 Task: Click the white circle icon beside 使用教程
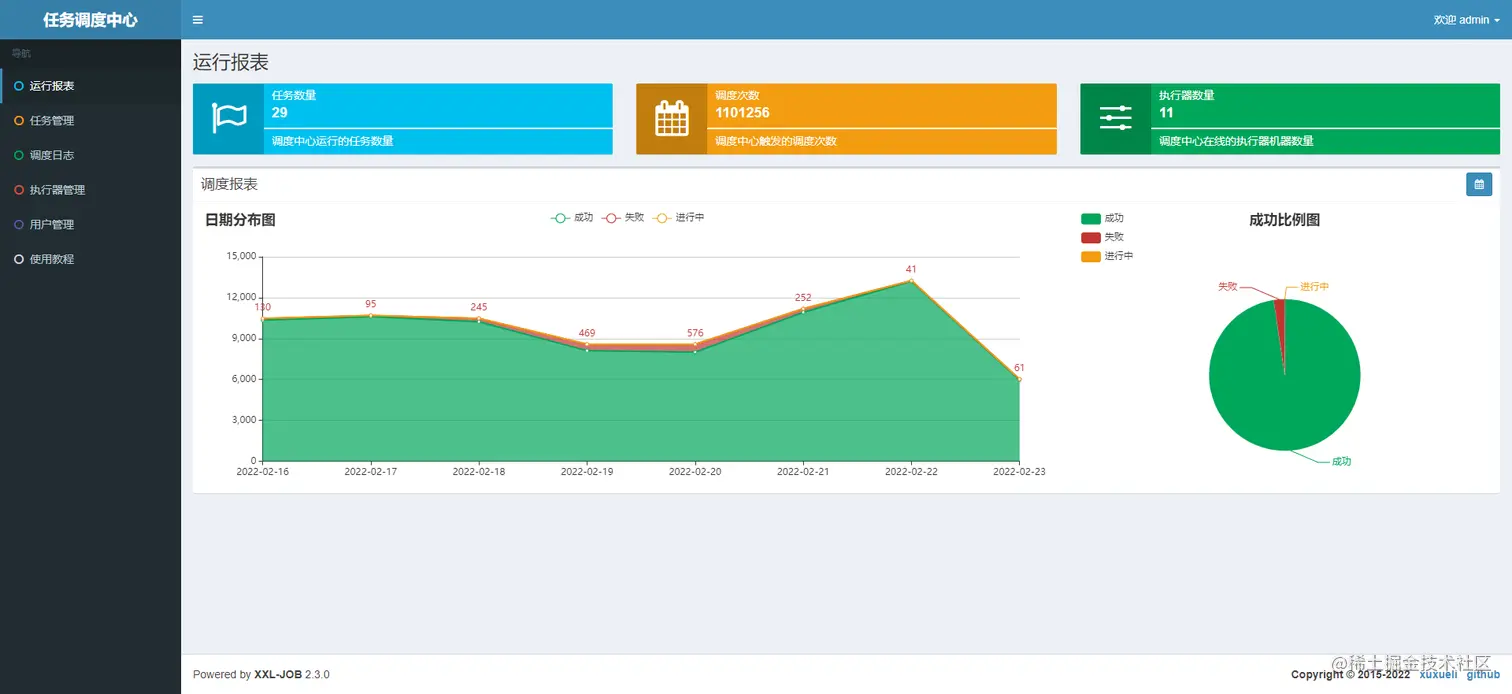click(19, 259)
